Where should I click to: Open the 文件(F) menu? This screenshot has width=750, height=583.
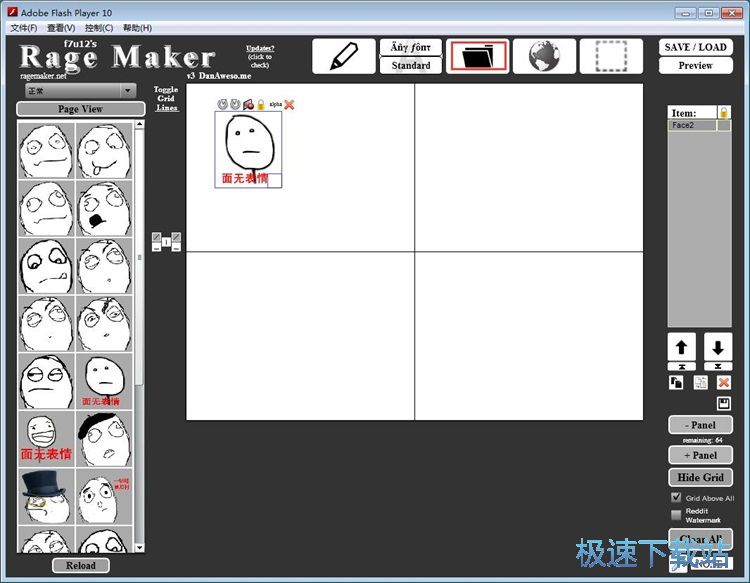coord(24,28)
